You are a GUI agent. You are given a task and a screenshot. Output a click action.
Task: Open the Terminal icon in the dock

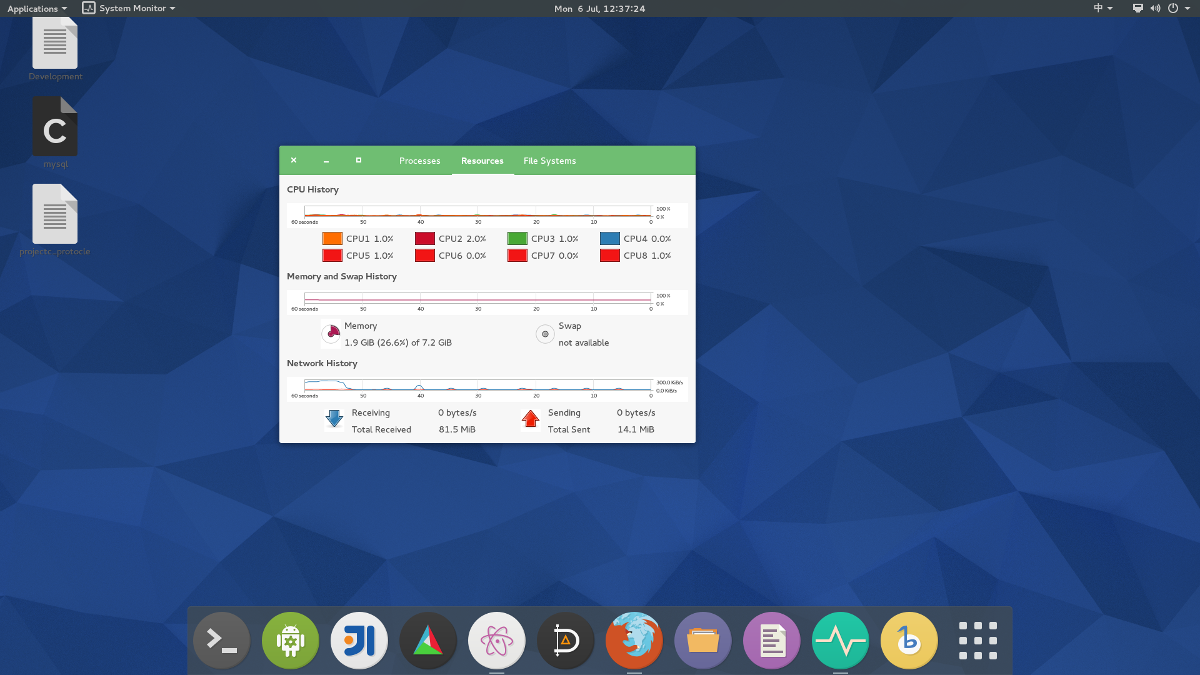221,640
